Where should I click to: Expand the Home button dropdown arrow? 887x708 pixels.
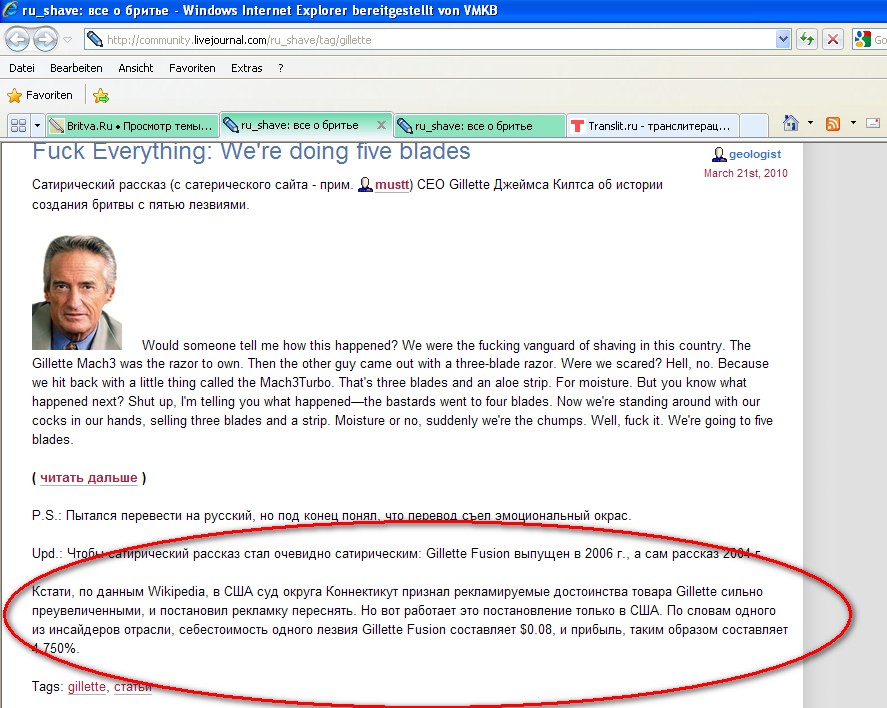click(810, 124)
